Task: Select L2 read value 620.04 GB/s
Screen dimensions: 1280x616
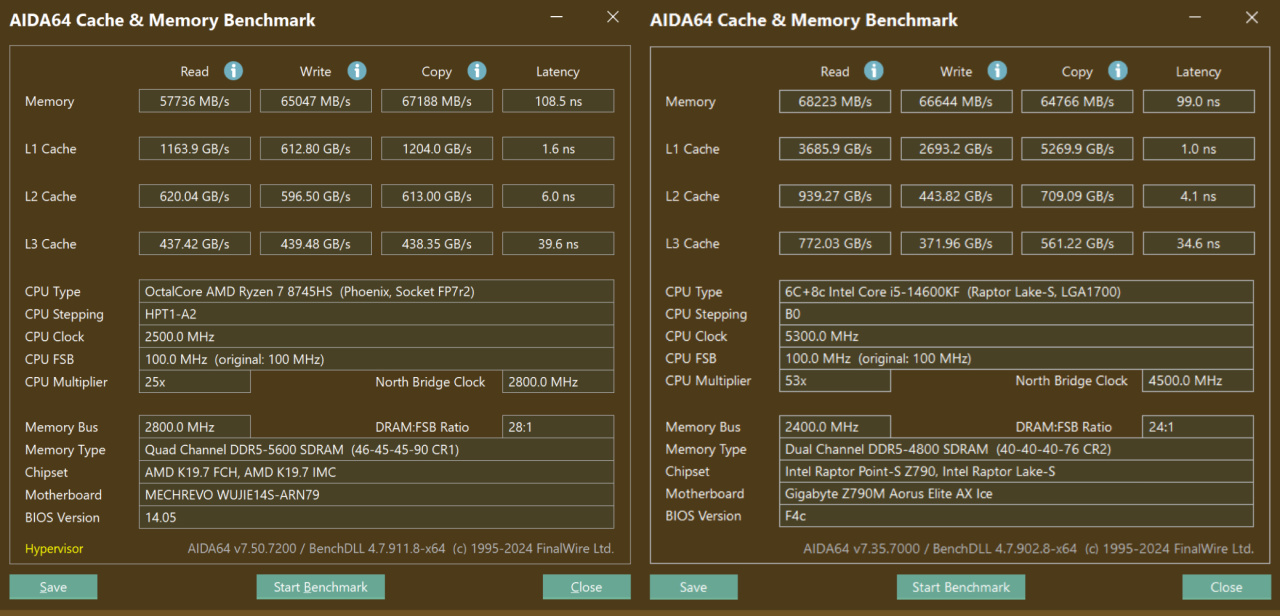Action: coord(195,196)
